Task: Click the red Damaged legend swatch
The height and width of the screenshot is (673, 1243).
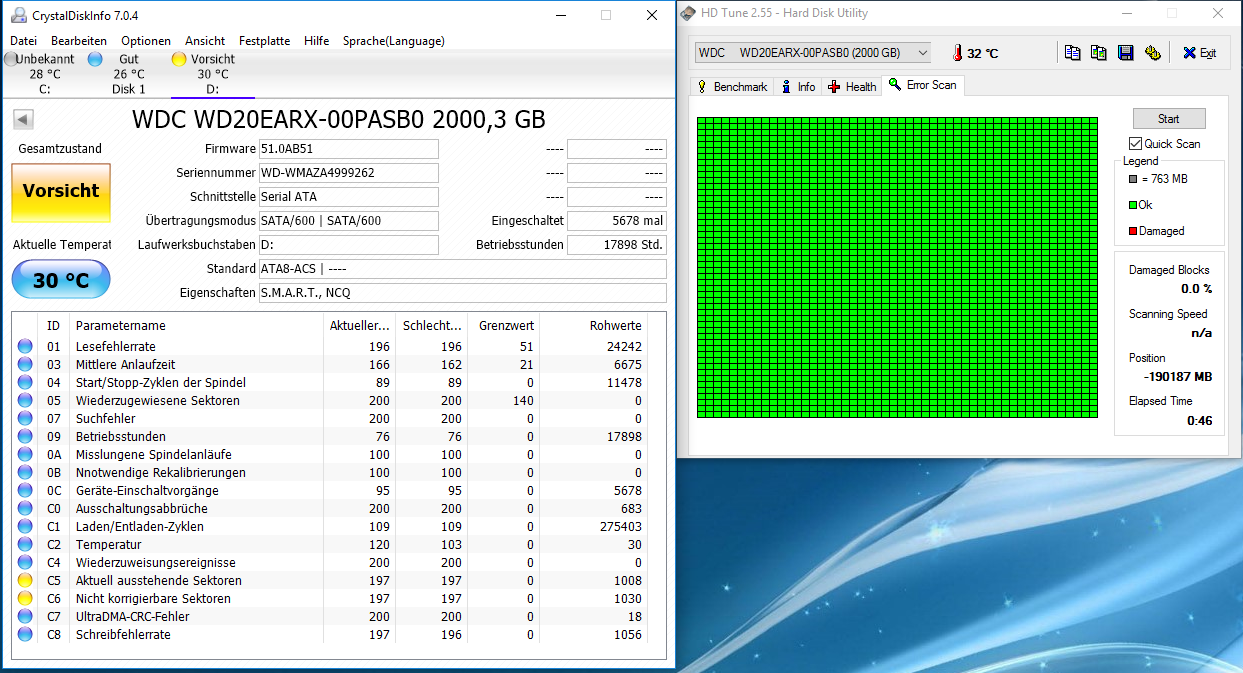Action: click(x=1133, y=231)
